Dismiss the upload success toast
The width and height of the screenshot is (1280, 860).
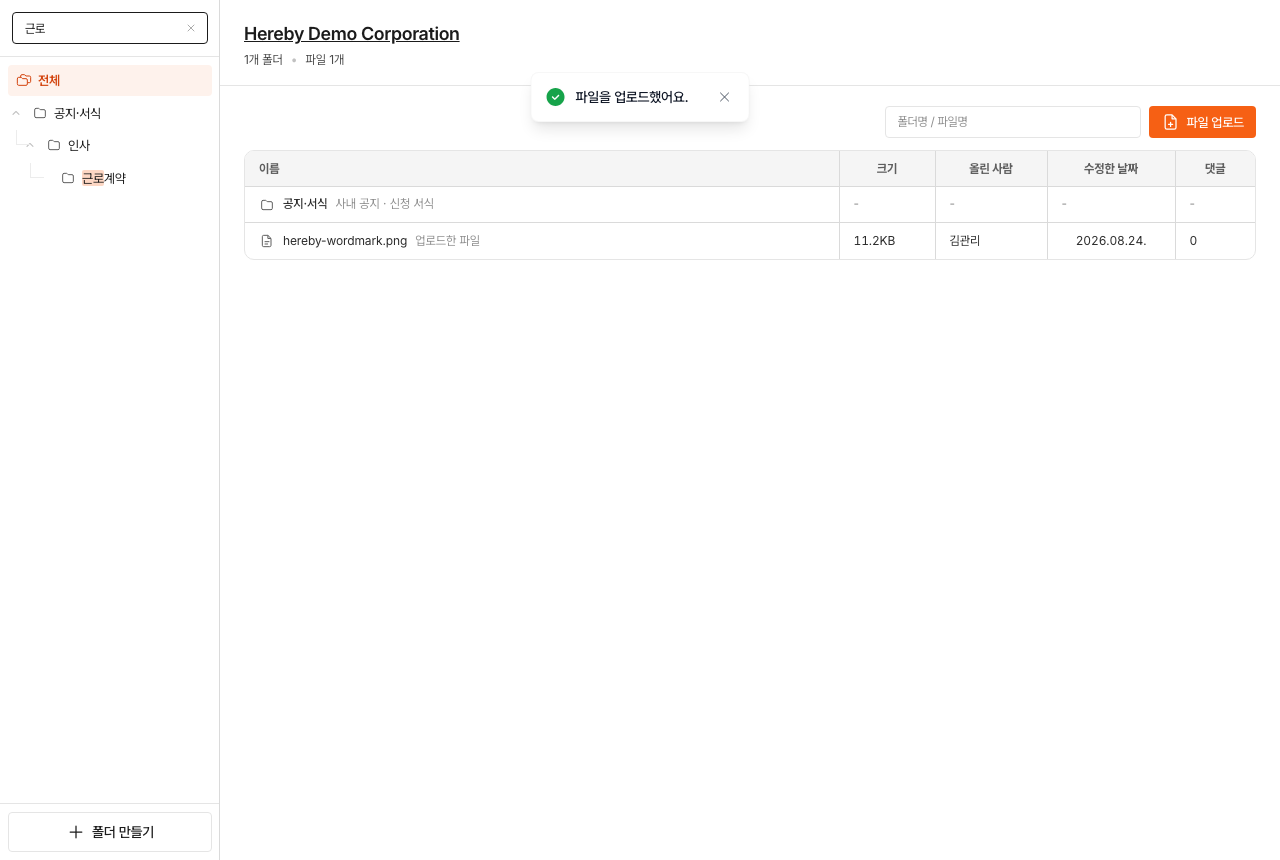(x=725, y=97)
